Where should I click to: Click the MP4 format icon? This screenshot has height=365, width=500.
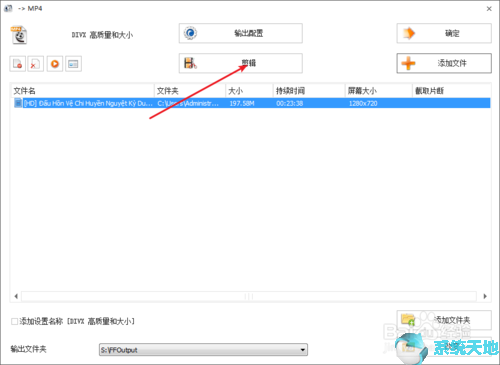(x=19, y=35)
